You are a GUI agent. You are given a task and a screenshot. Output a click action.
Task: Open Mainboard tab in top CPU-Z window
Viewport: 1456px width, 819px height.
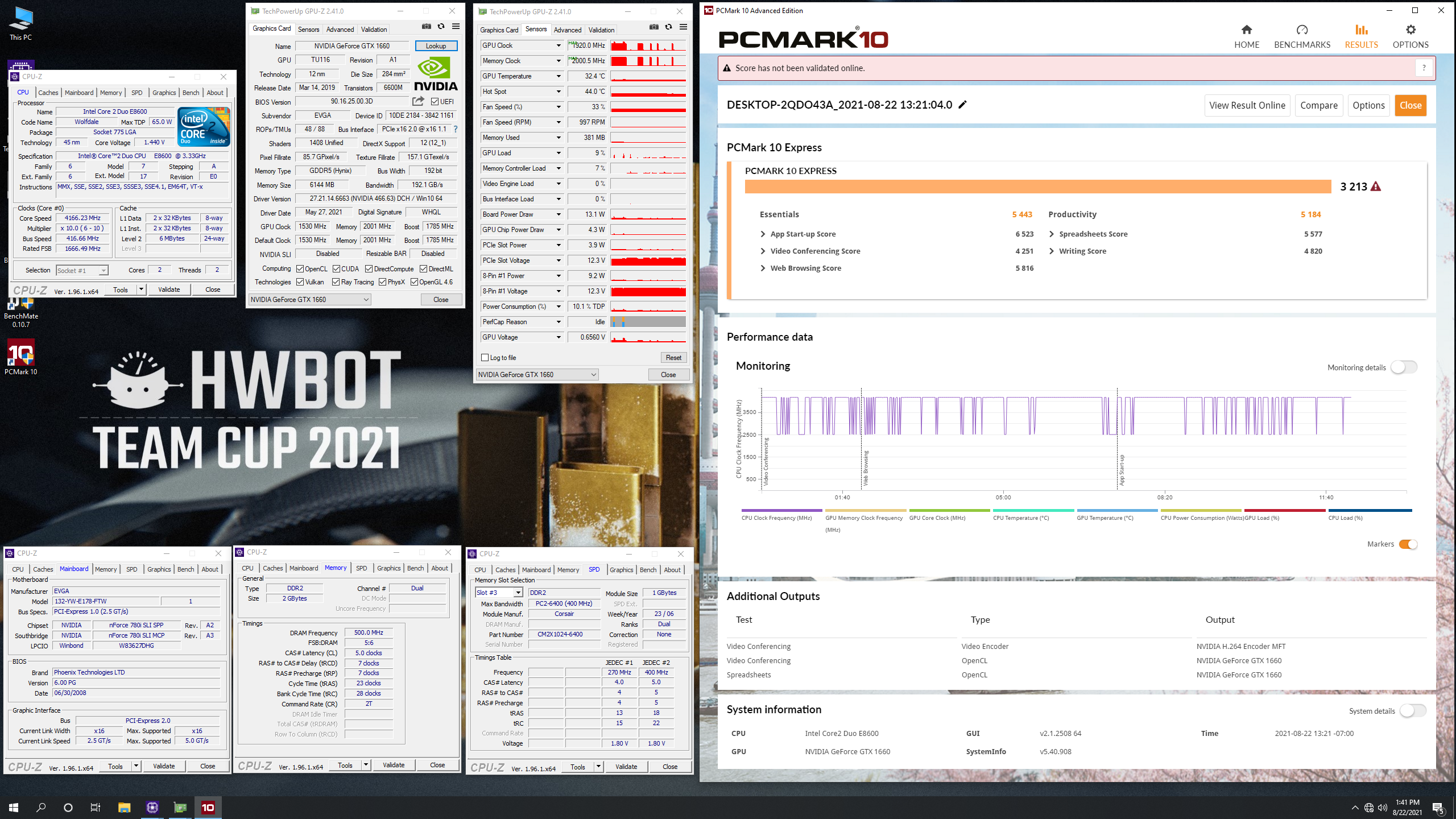(79, 93)
